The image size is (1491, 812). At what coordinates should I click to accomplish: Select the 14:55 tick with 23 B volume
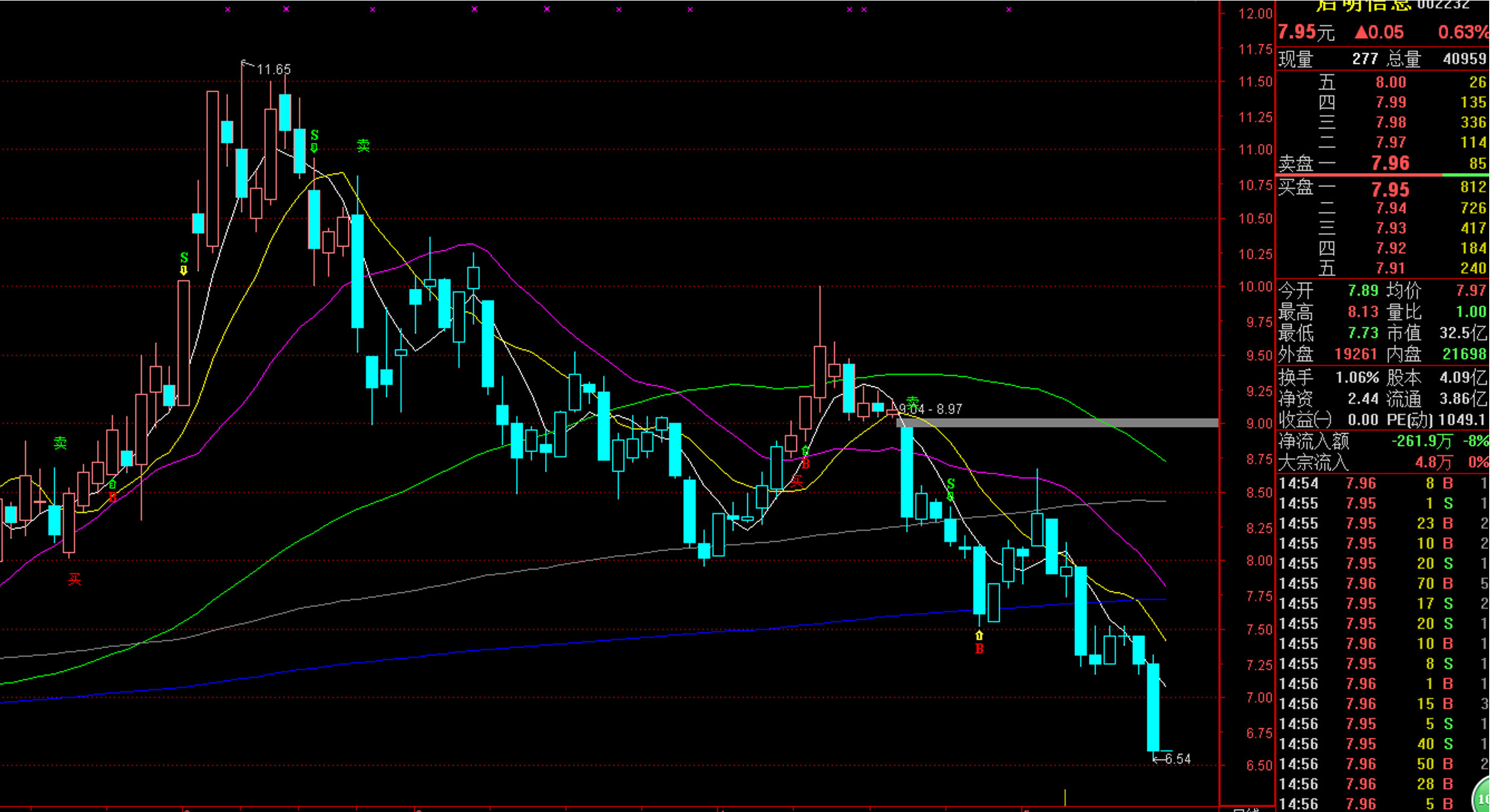pos(1383,523)
